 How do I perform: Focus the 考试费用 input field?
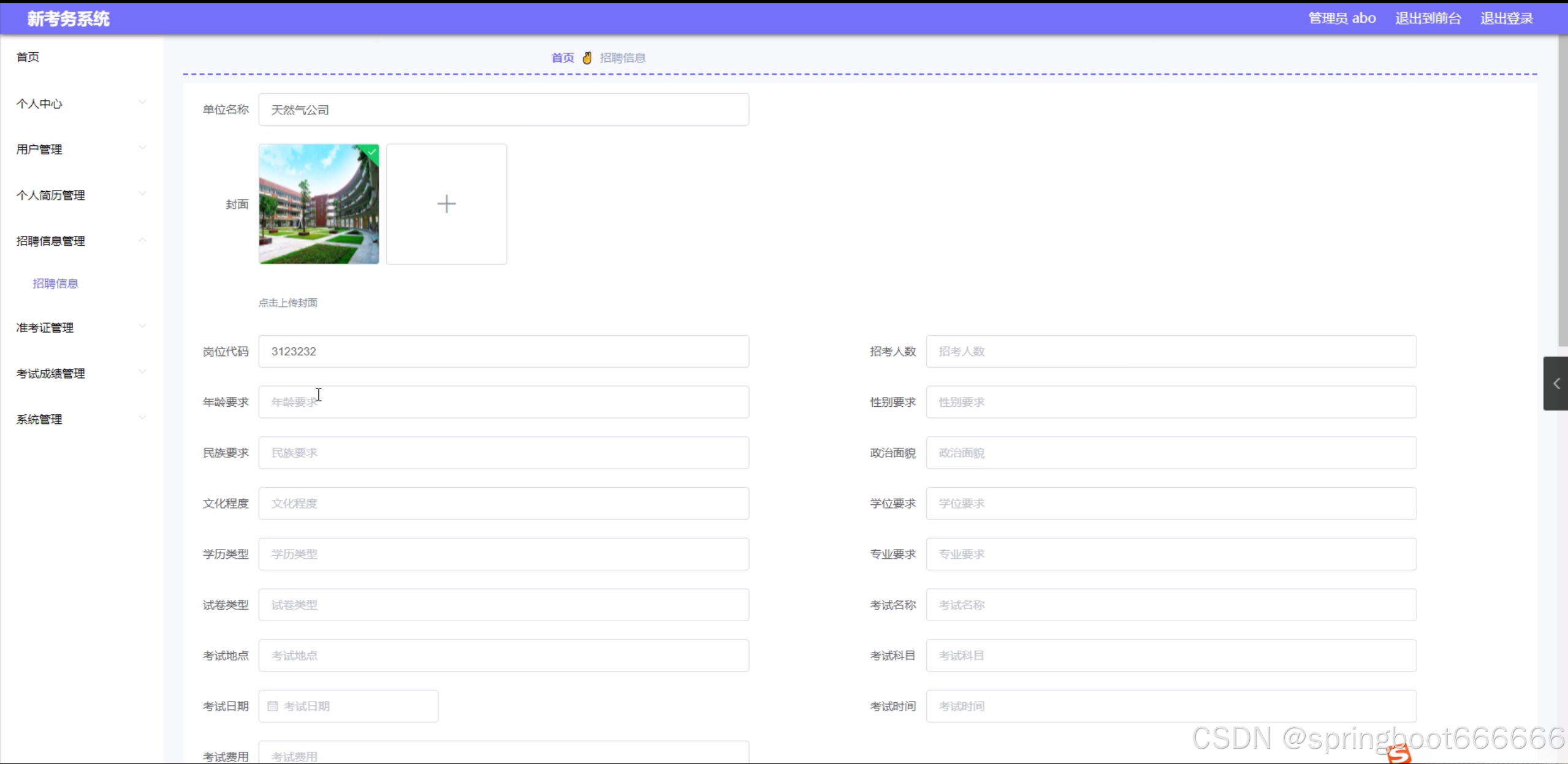point(504,753)
